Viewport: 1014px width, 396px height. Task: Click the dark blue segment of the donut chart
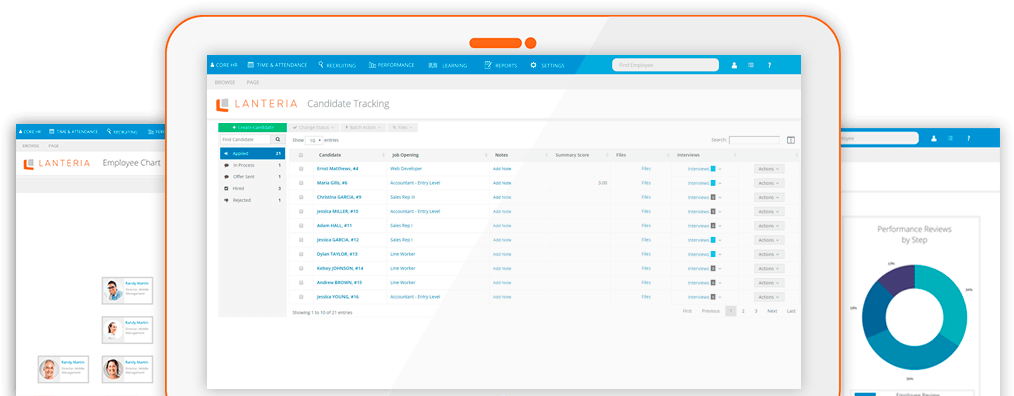tap(875, 311)
